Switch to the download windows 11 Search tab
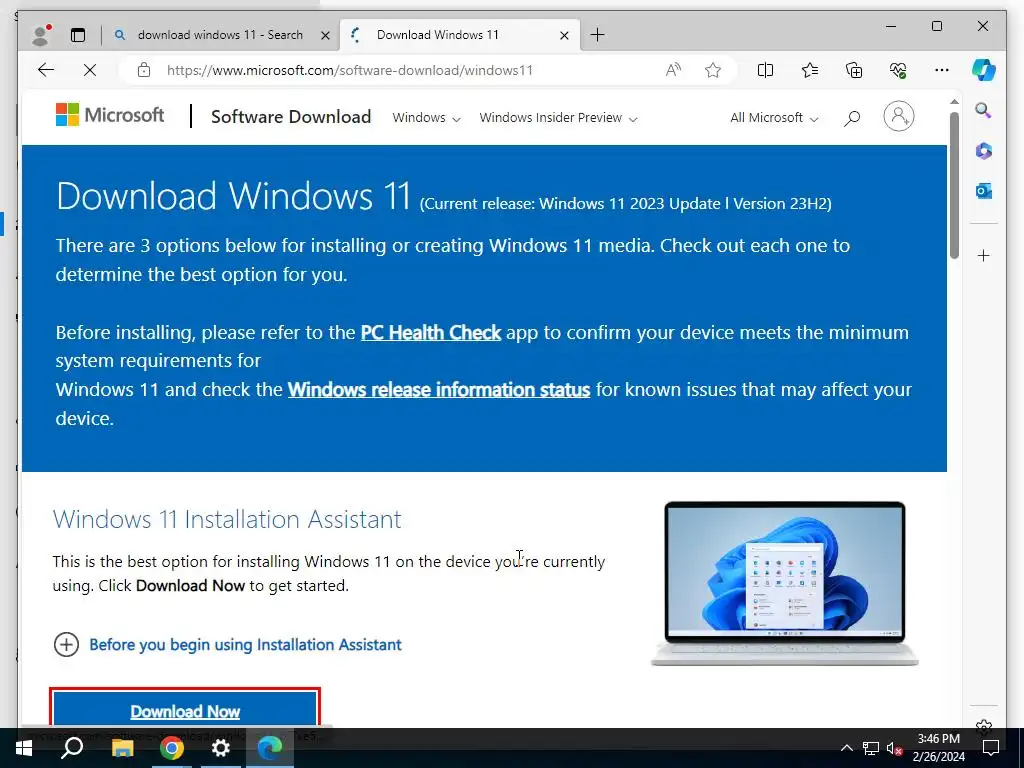The height and width of the screenshot is (768, 1024). [220, 35]
